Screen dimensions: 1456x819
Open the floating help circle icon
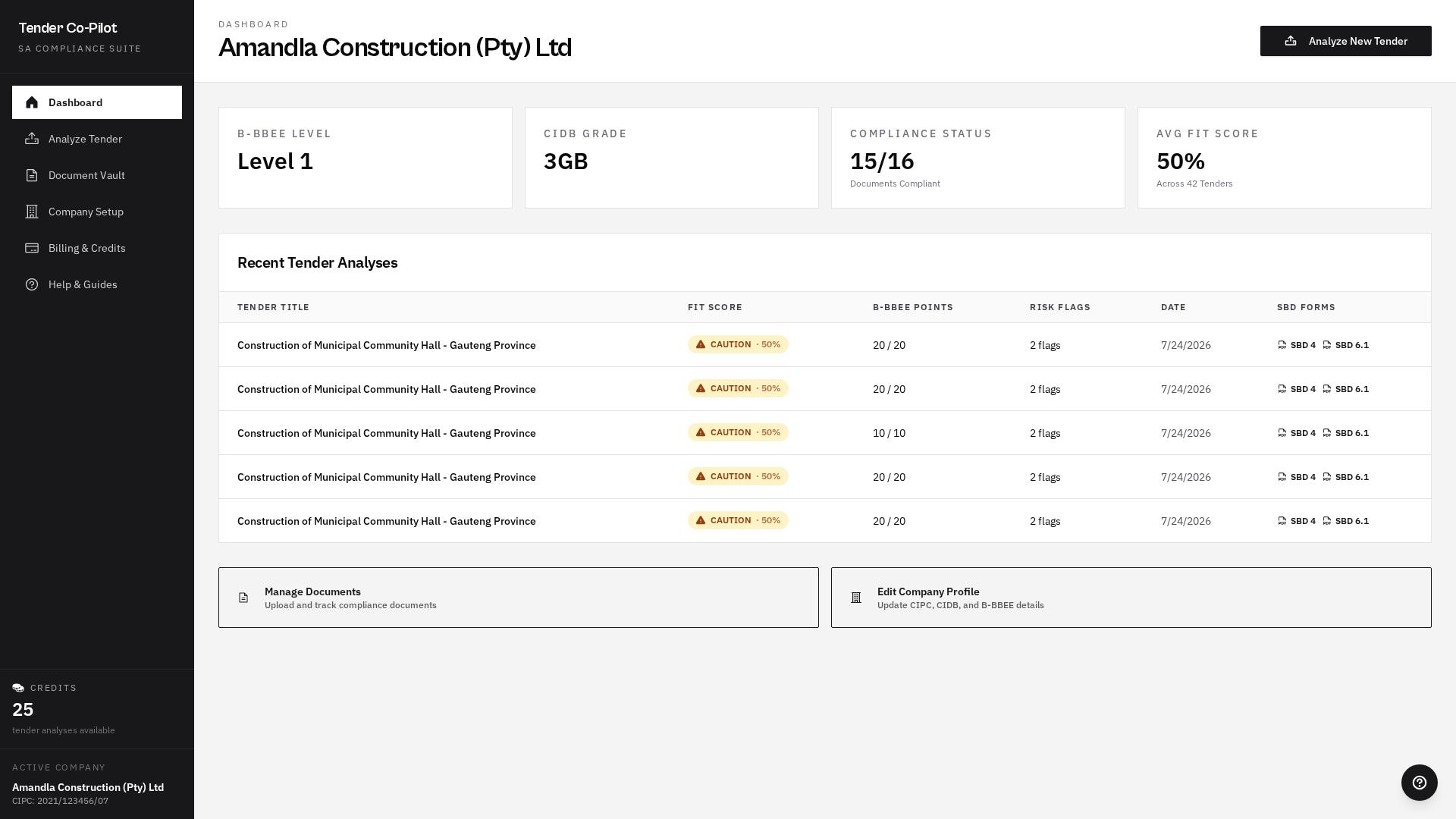(x=1420, y=783)
